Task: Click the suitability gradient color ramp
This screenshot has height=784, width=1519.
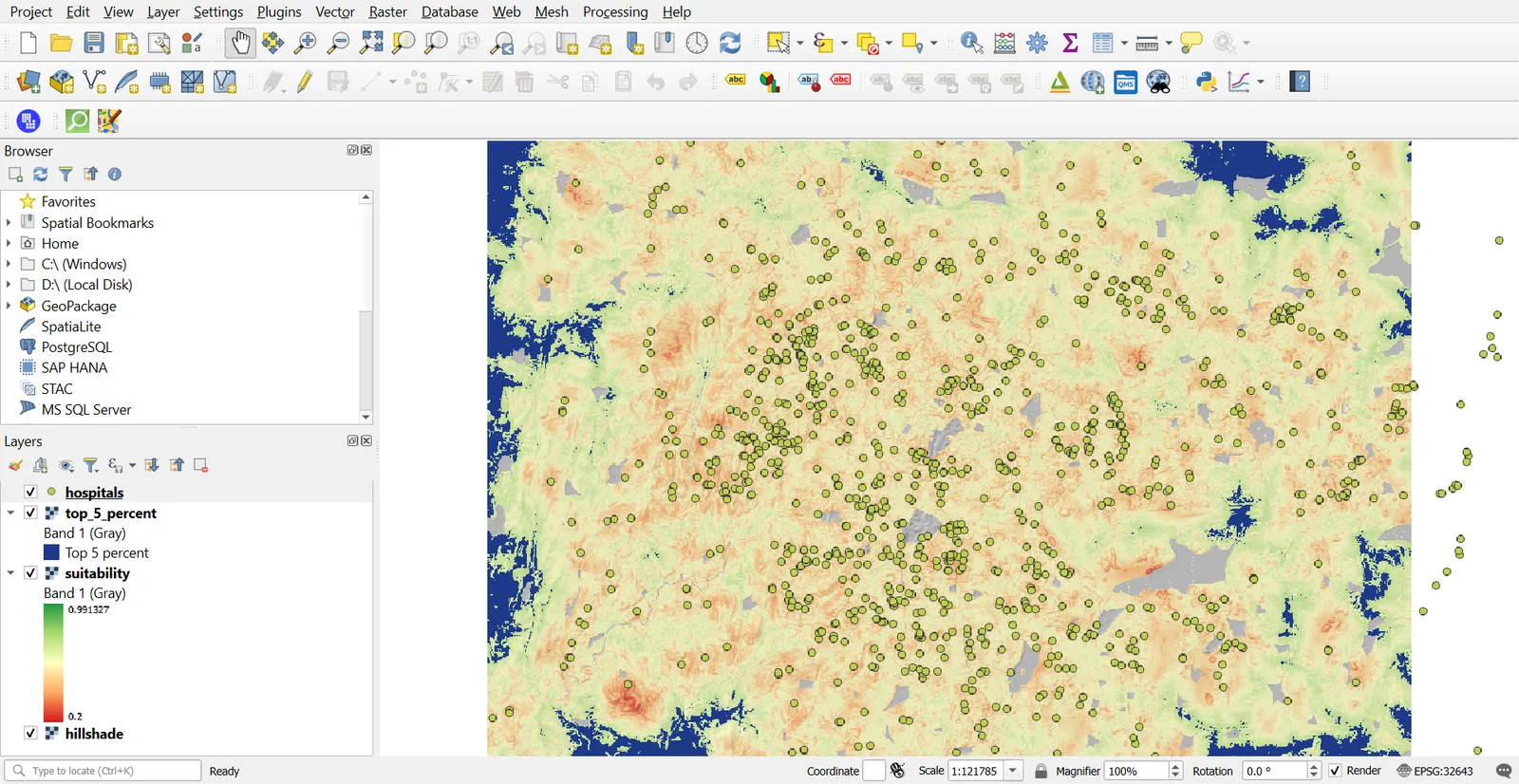Action: point(53,663)
